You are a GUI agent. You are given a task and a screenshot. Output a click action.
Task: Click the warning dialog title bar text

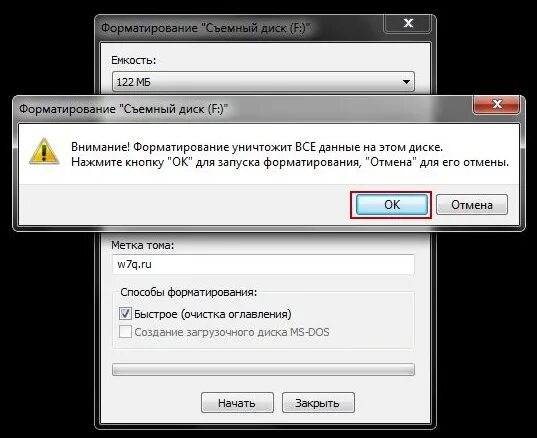124,109
